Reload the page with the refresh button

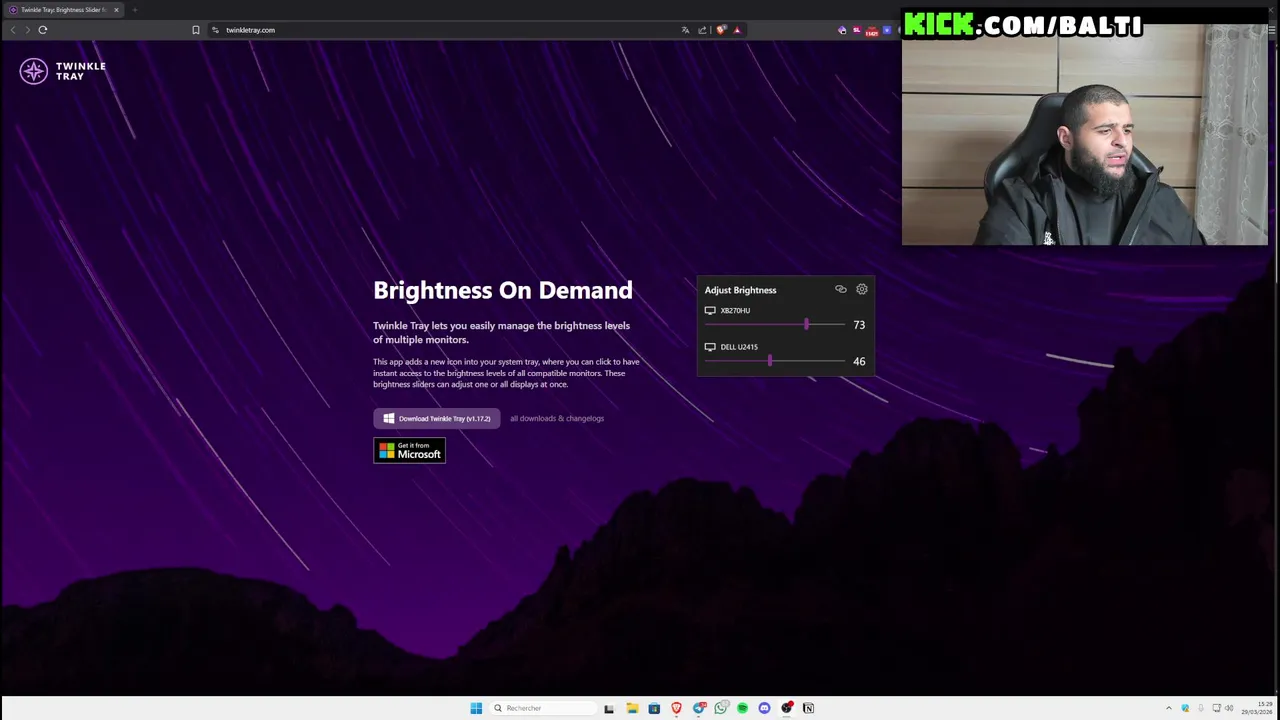click(x=43, y=30)
